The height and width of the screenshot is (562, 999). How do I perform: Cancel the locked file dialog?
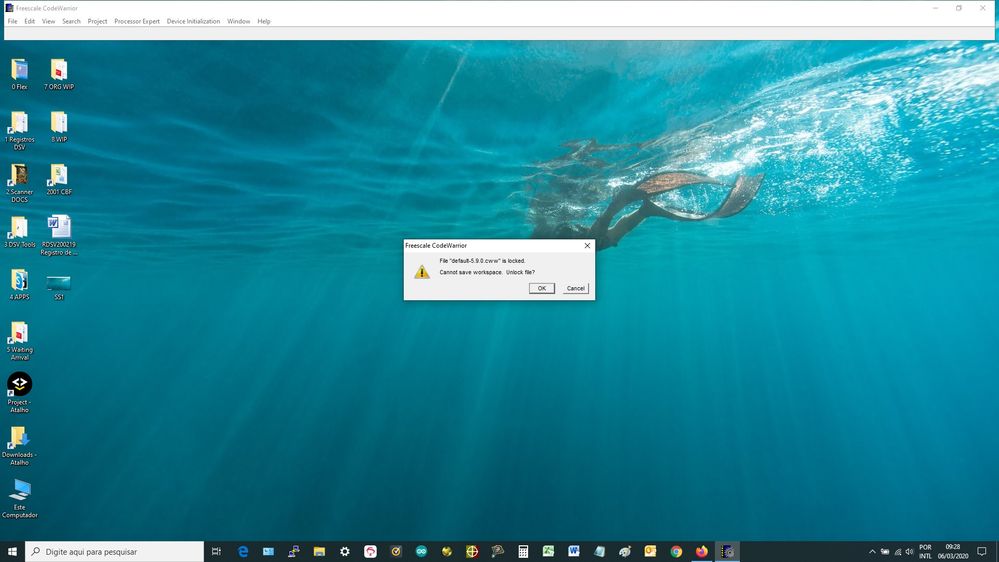coord(575,289)
